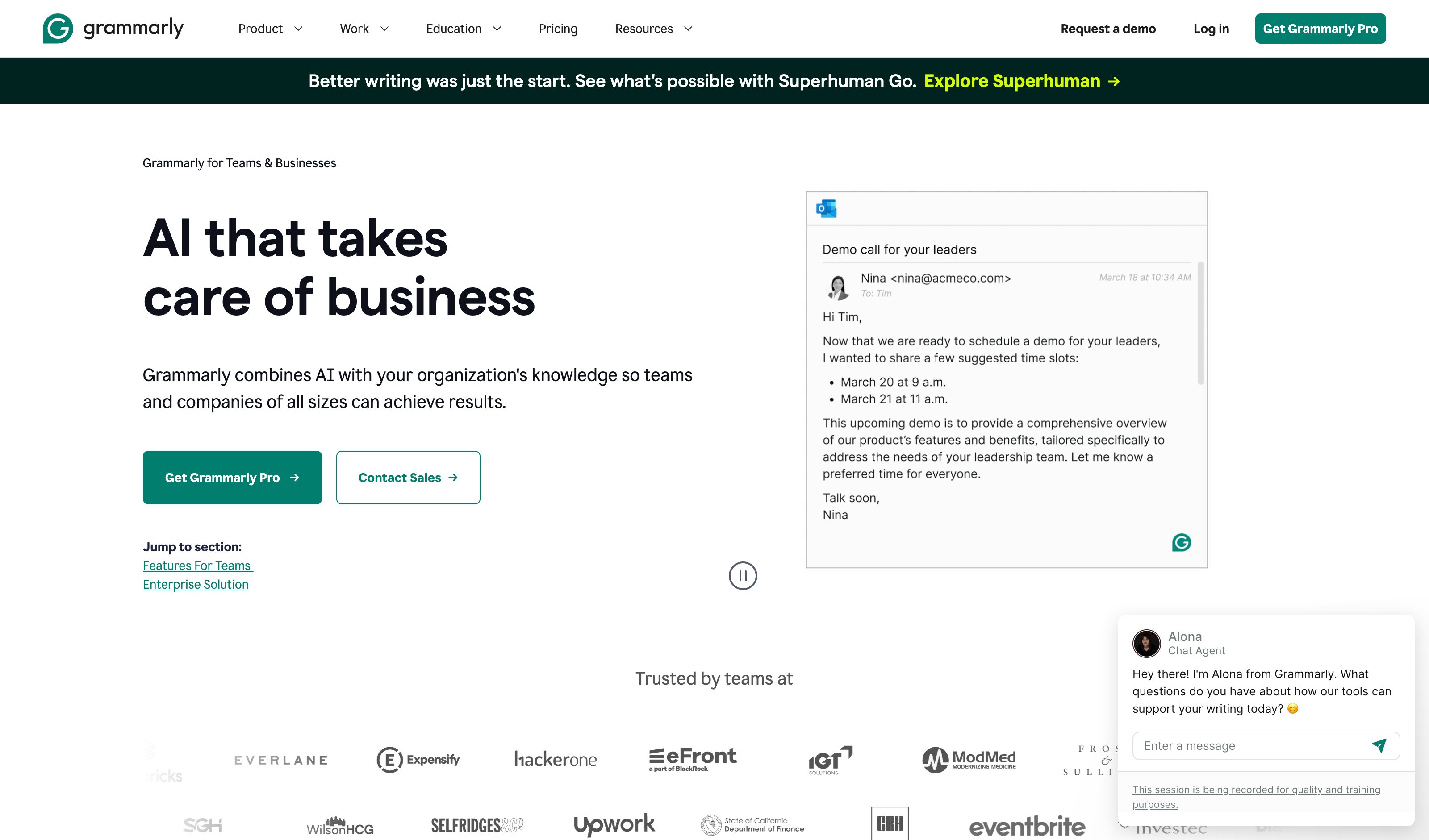
Task: Click the 'March 21 at 11 a.m.' bullet
Action: [x=894, y=399]
